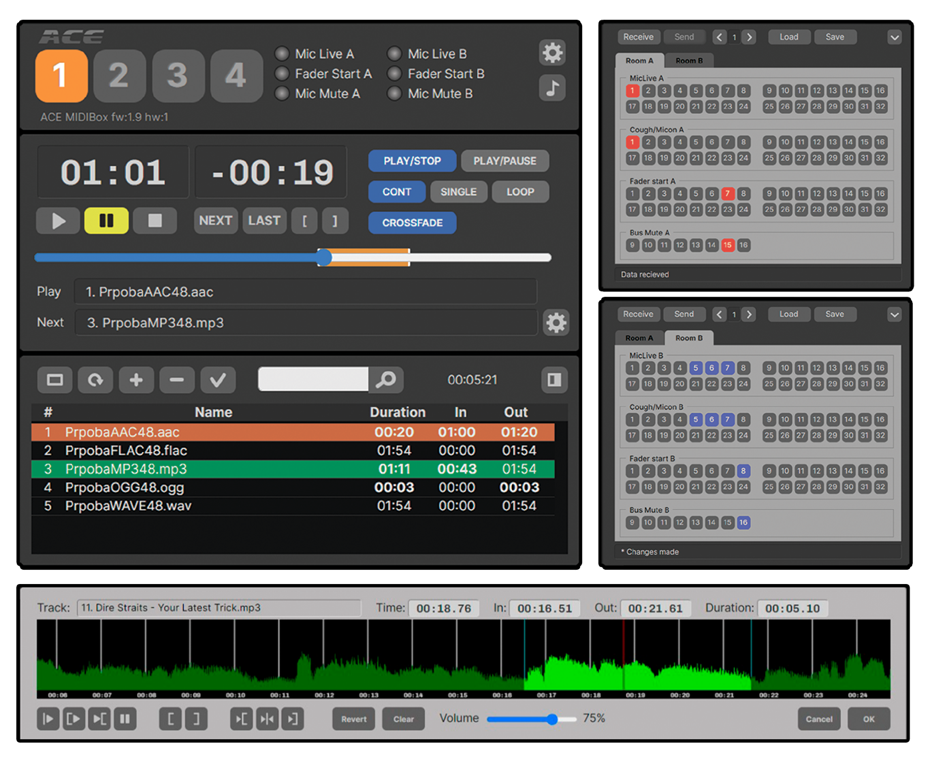Viewport: 932px width, 761px height.
Task: Open the gear icon beside the Next track field
Action: 556,323
